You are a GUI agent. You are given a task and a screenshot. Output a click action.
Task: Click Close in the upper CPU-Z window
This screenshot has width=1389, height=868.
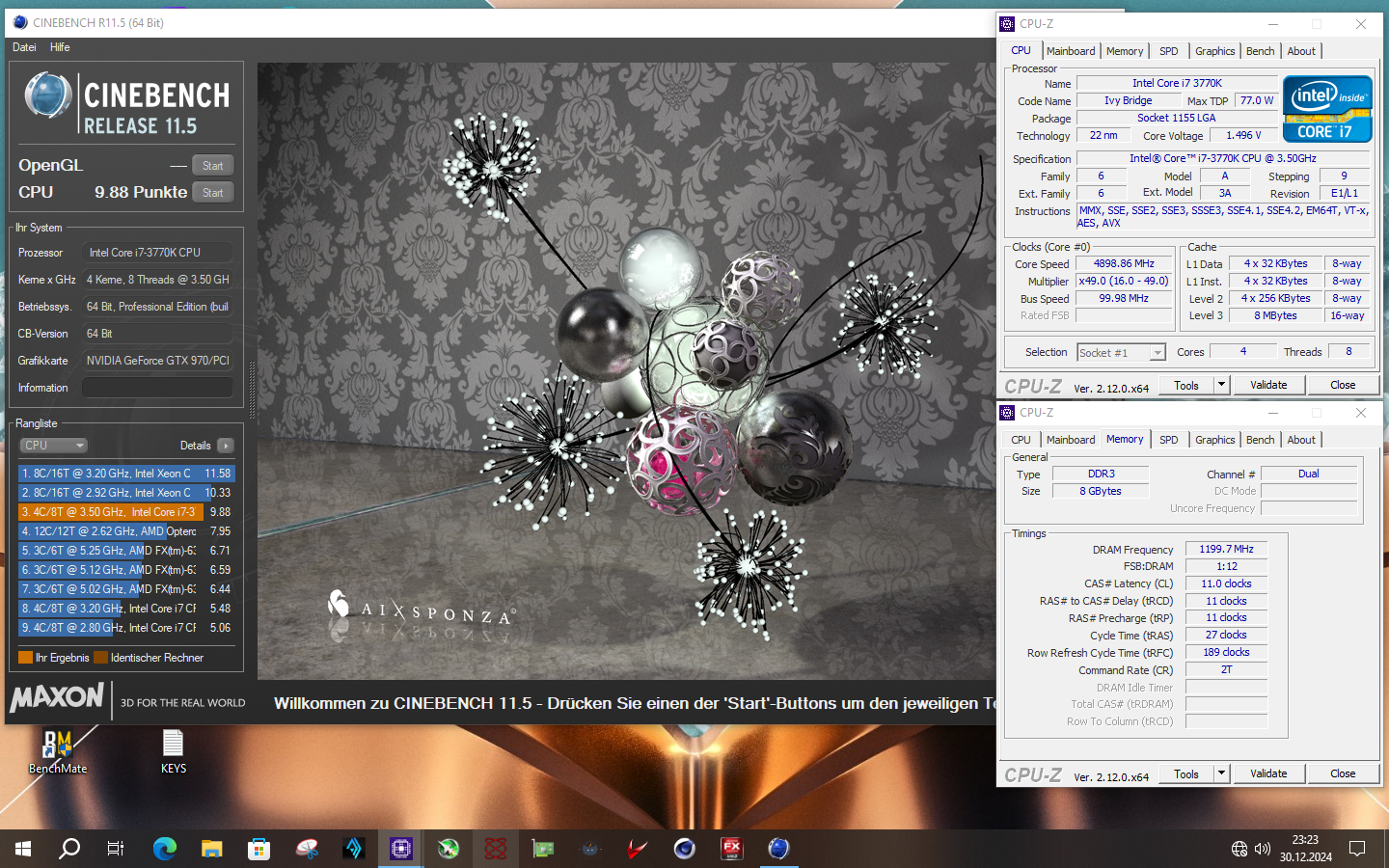pyautogui.click(x=1343, y=385)
